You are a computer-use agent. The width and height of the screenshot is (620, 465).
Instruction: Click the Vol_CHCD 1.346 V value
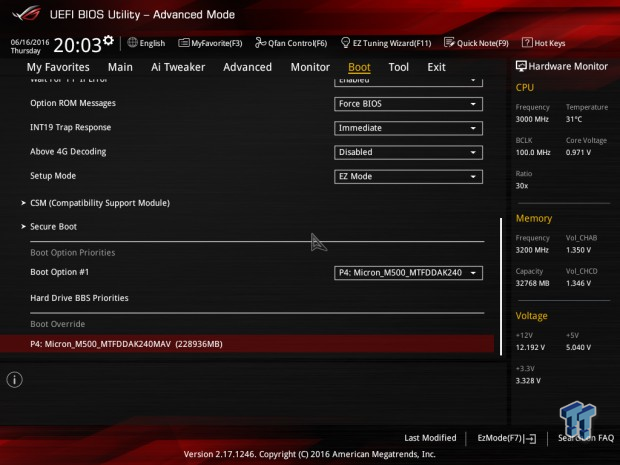[x=578, y=283]
